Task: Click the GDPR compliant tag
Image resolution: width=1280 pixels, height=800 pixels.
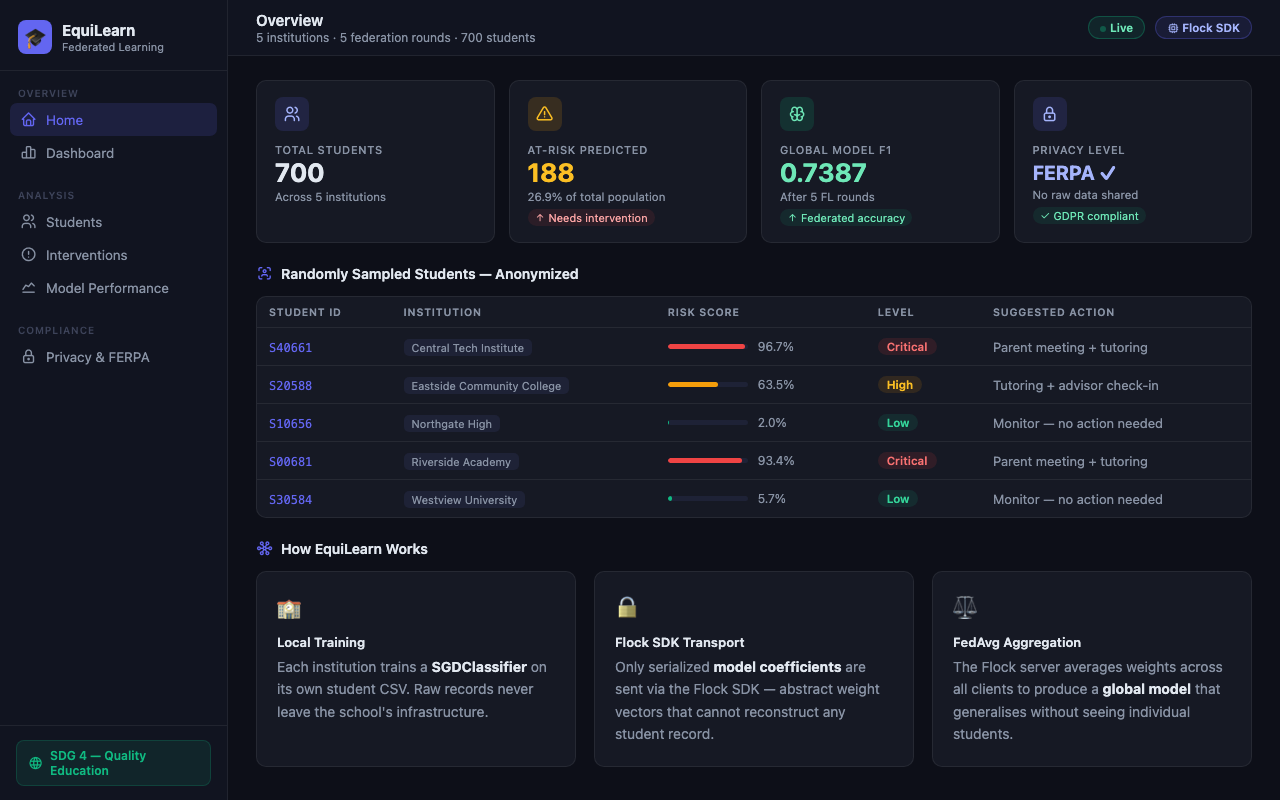Action: tap(1089, 216)
